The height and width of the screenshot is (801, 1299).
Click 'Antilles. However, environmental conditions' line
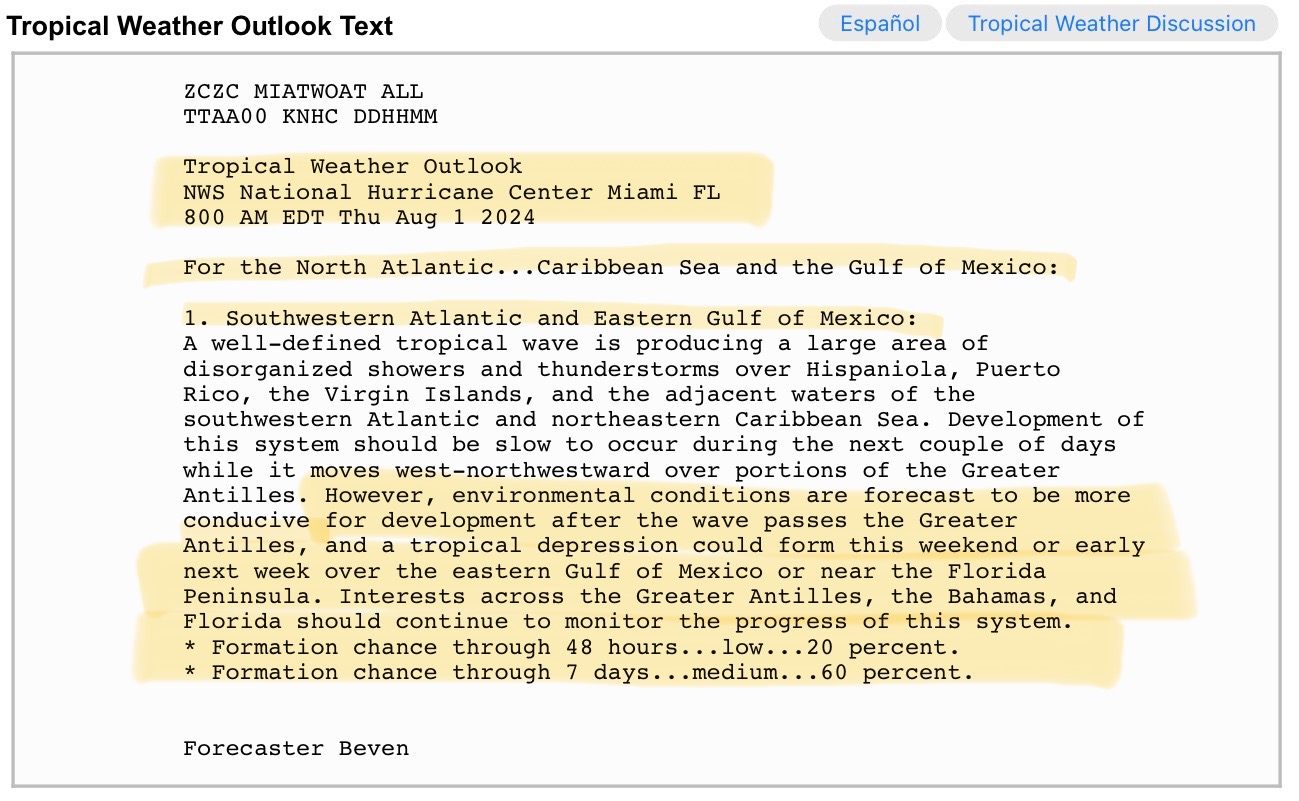pos(657,495)
